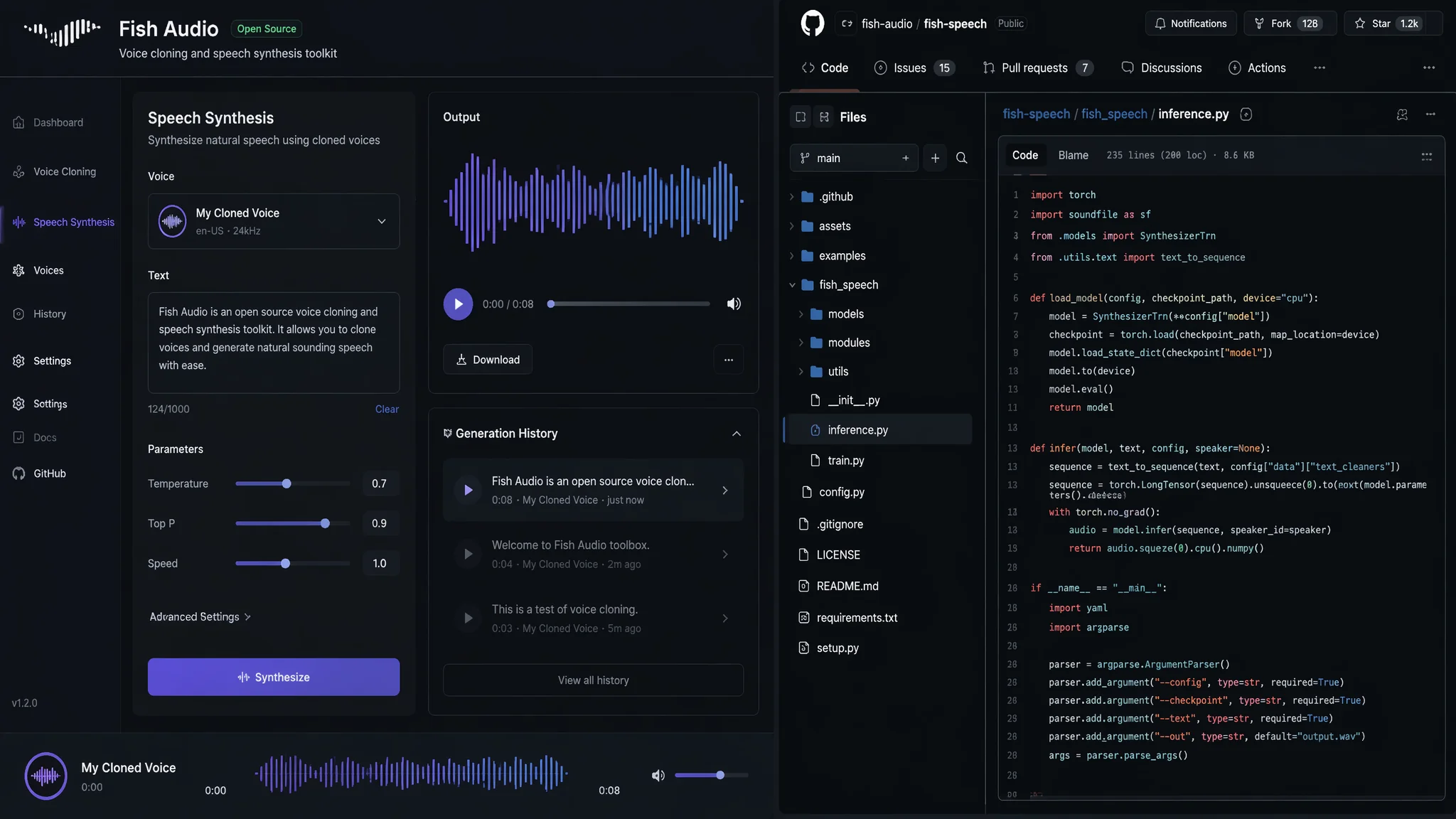Open the additional repo tabs ellipsis
The image size is (1456, 819).
1319,68
